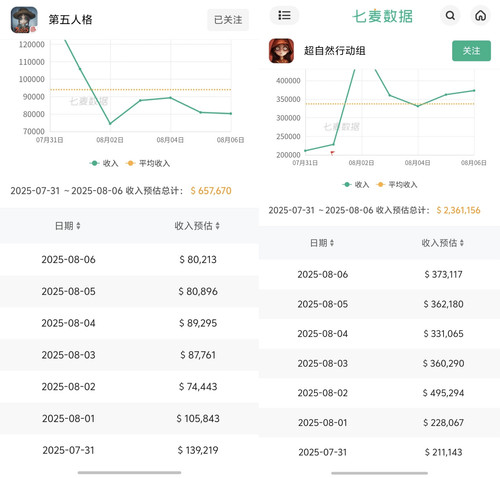Viewport: 500px width, 478px height.
Task: Click the $ 89,295 revenue cell
Action: (x=198, y=323)
